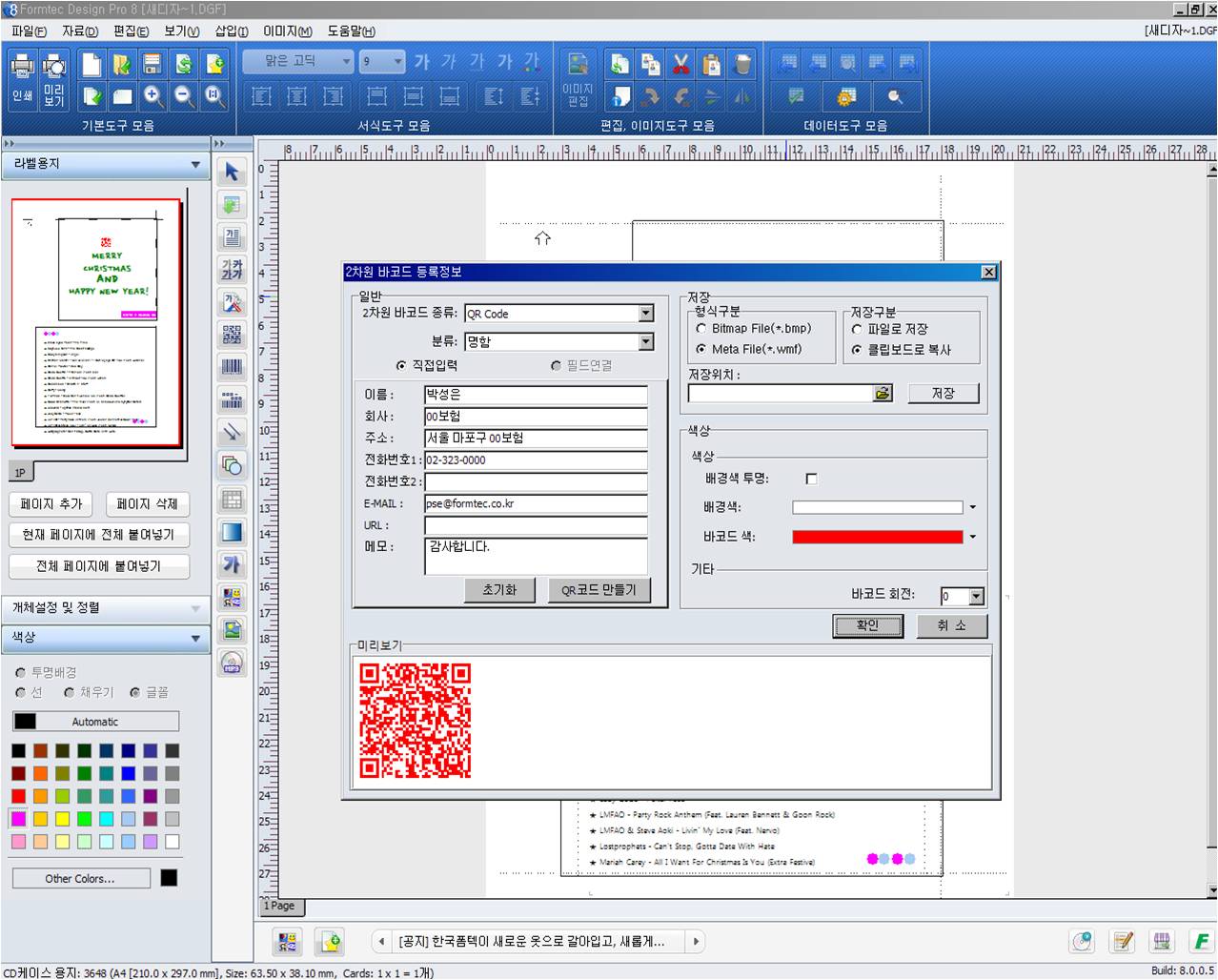
Task: Click the E-MAIL input field
Action: pyautogui.click(x=536, y=503)
